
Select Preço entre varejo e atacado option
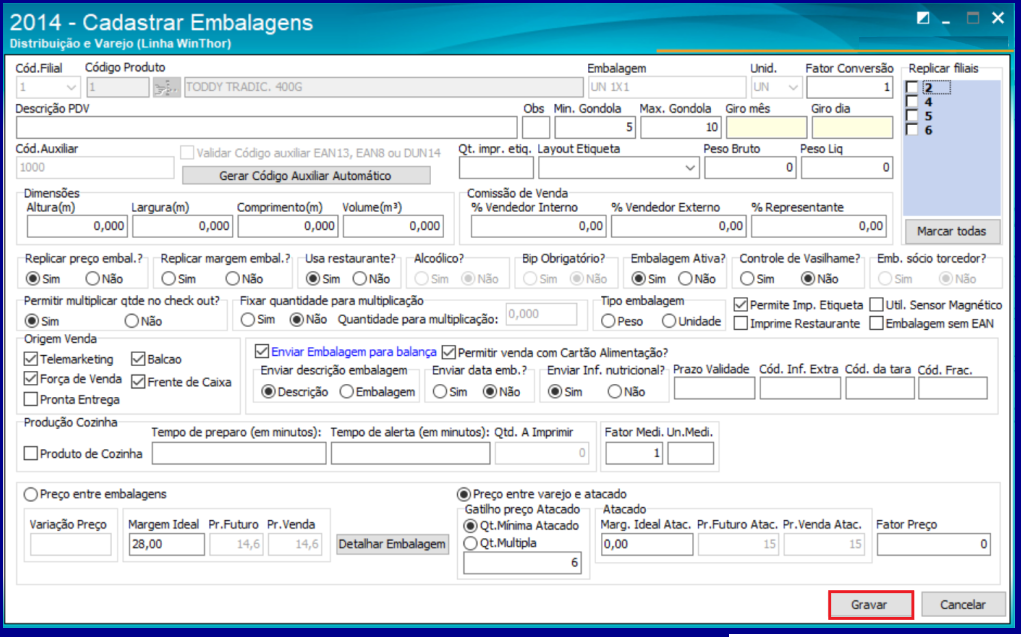coord(464,494)
